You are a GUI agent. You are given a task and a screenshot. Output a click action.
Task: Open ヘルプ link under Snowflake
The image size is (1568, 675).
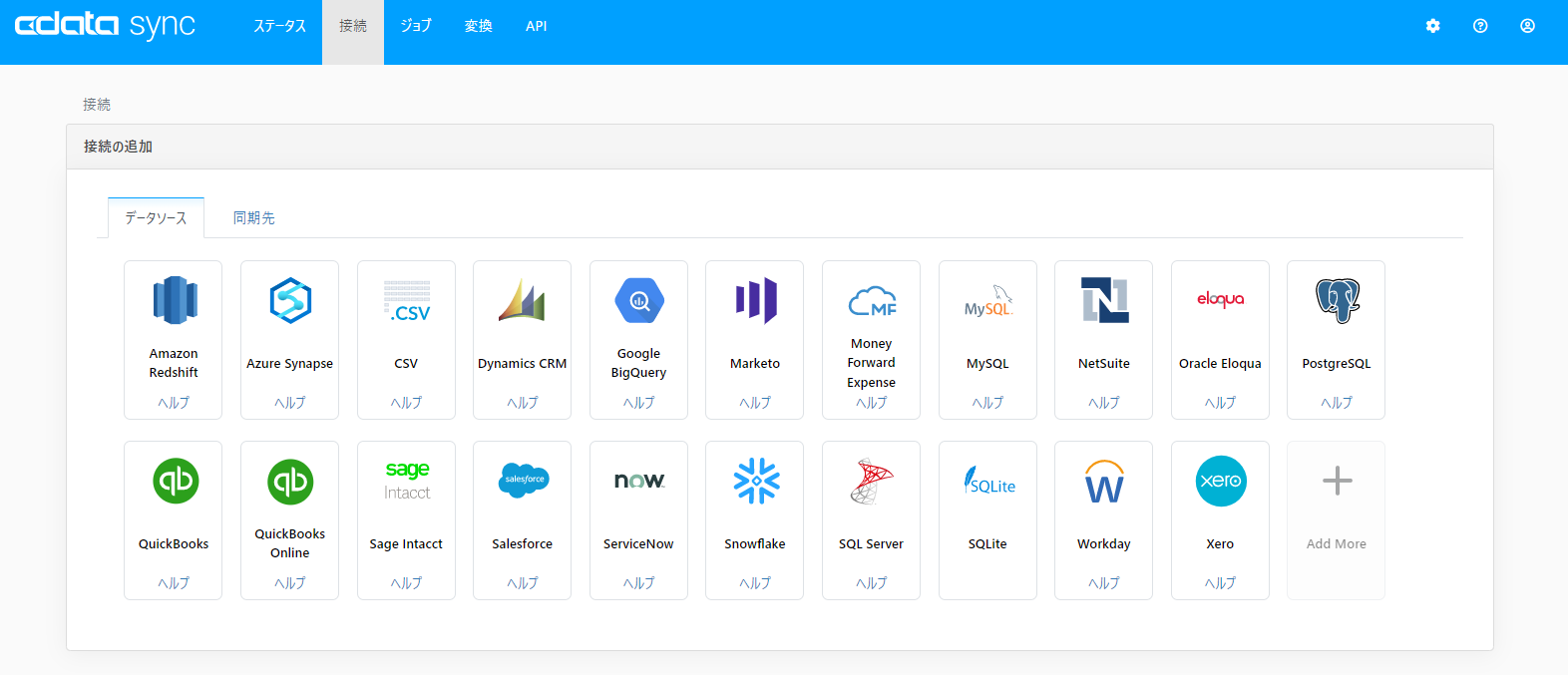[x=755, y=583]
